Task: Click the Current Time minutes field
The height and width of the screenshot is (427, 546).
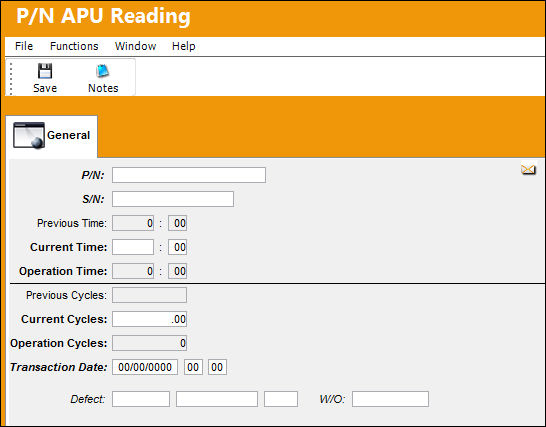Action: [x=178, y=247]
